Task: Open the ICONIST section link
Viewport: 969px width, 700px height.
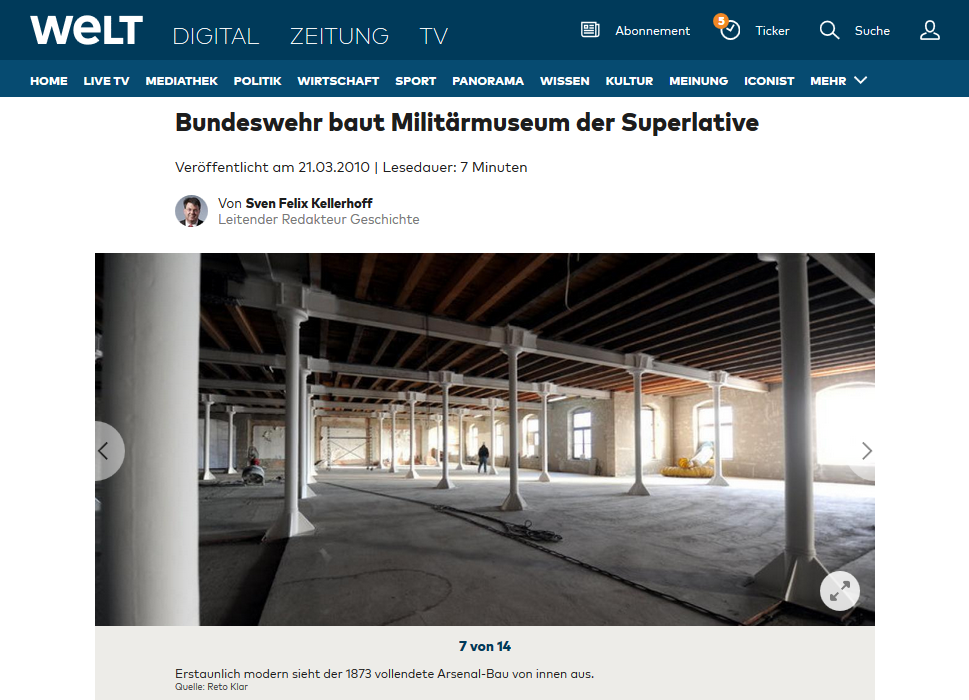Action: coord(769,81)
